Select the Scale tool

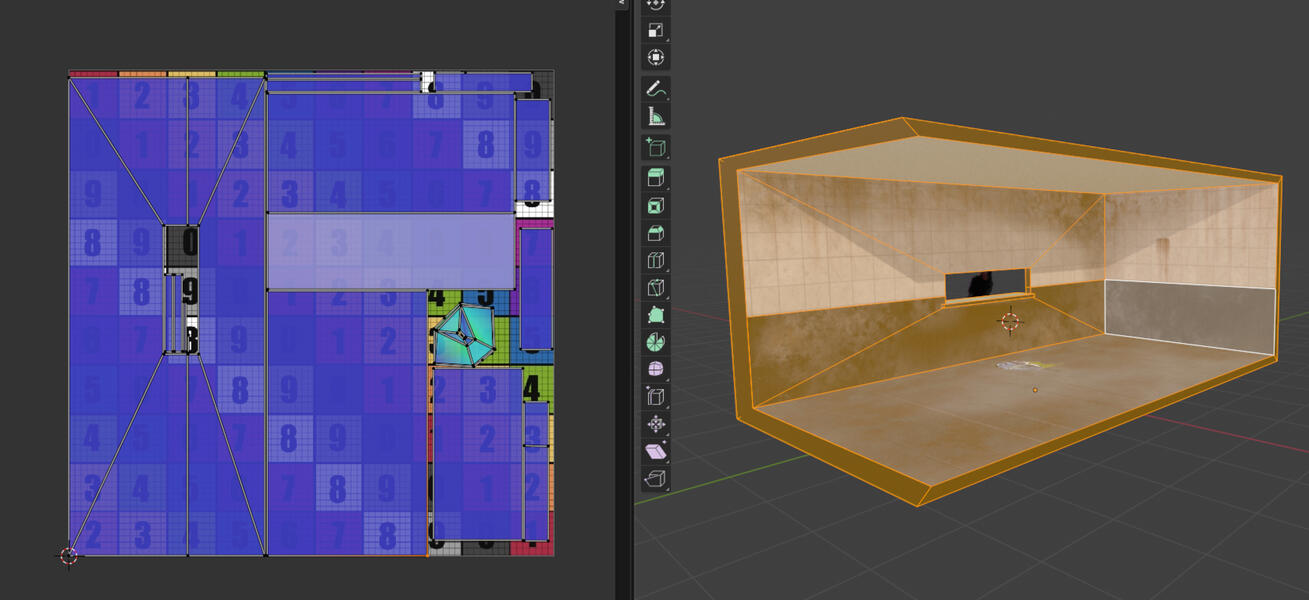point(655,30)
